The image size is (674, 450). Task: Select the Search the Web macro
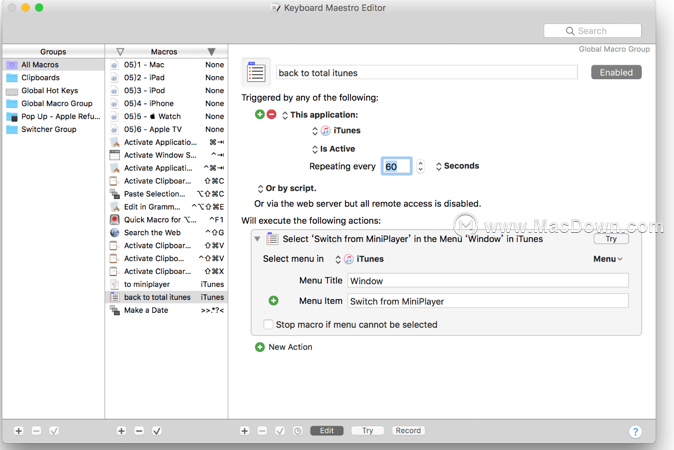click(166, 233)
